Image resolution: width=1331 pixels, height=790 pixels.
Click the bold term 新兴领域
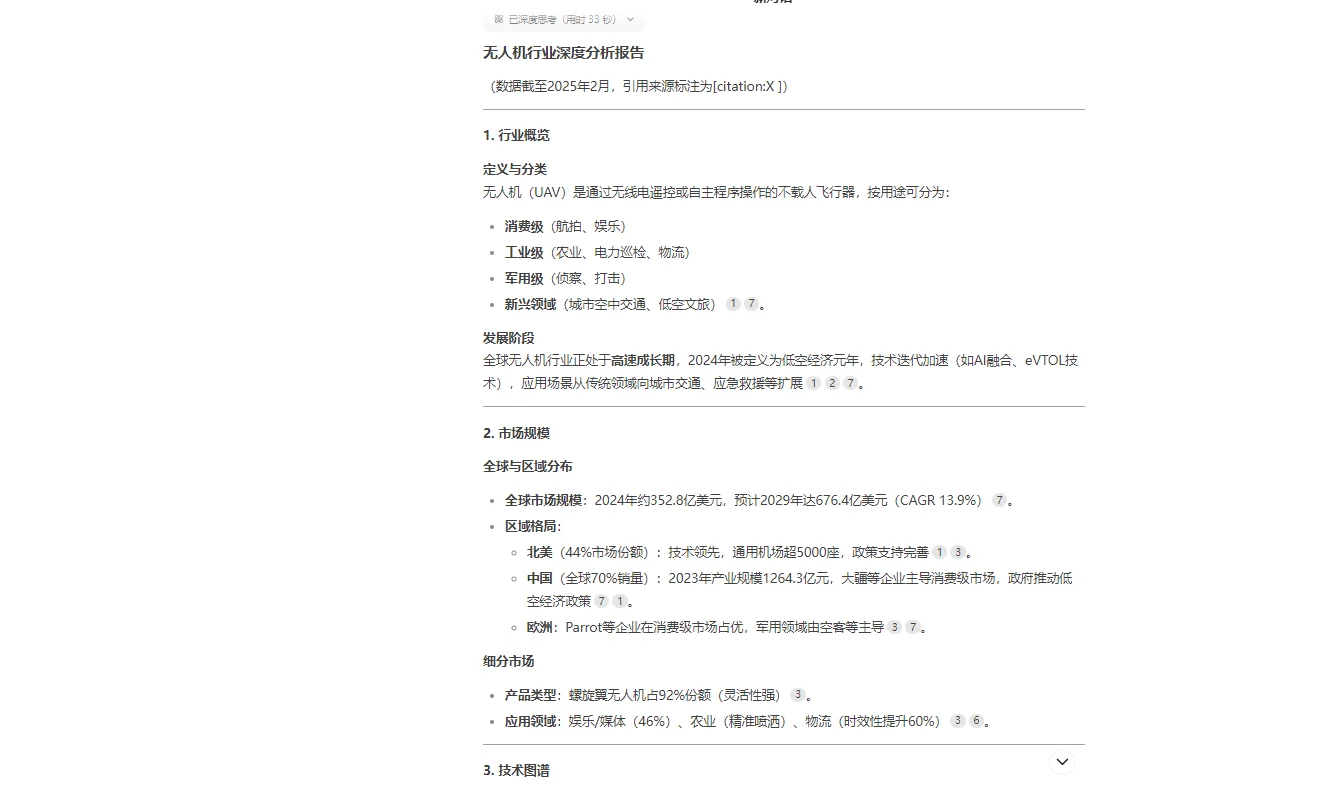(x=530, y=304)
